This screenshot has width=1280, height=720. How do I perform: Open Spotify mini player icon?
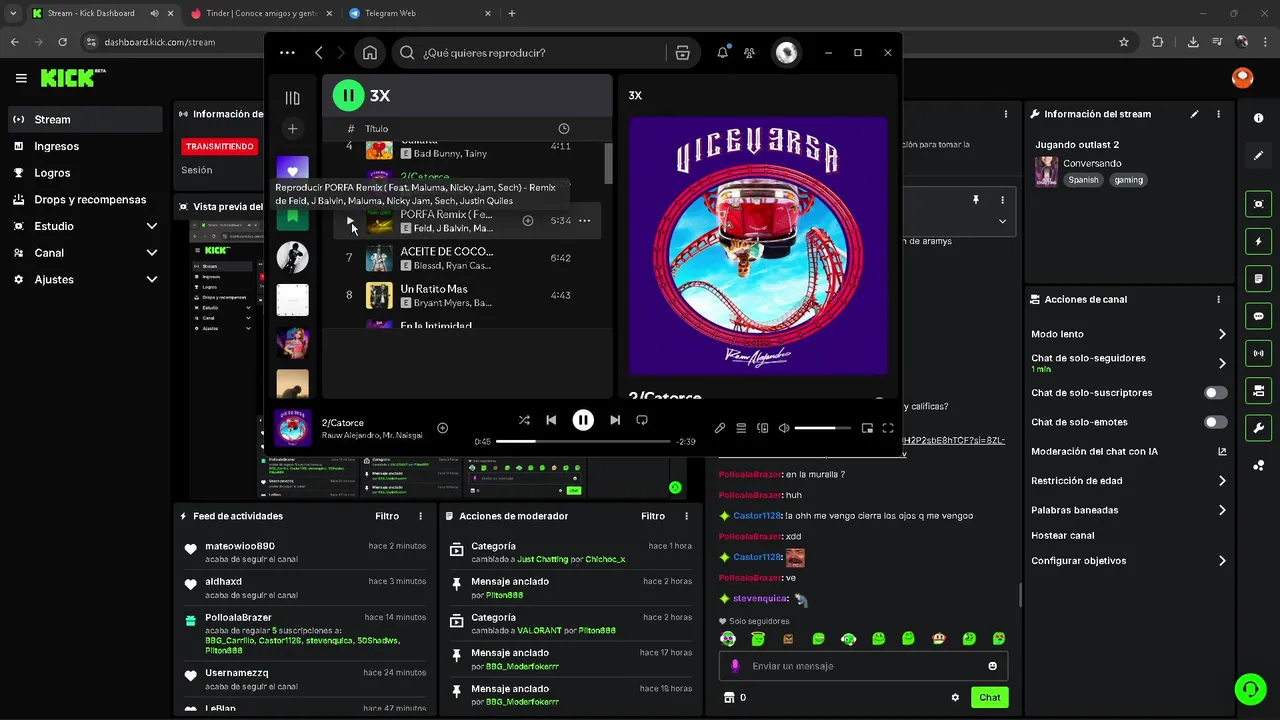(867, 428)
